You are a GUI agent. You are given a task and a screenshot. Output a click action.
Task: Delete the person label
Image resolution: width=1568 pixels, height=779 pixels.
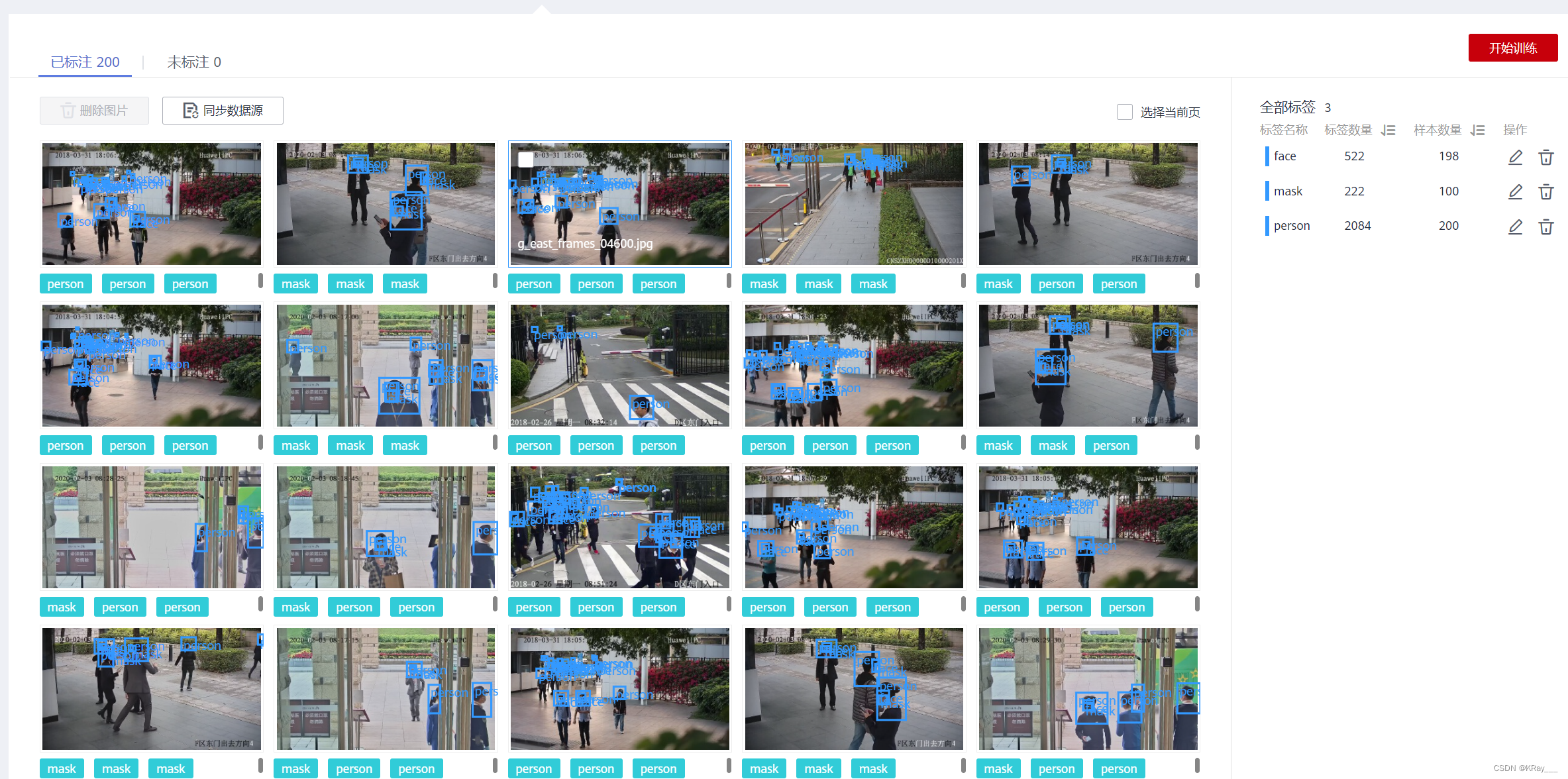coord(1545,227)
